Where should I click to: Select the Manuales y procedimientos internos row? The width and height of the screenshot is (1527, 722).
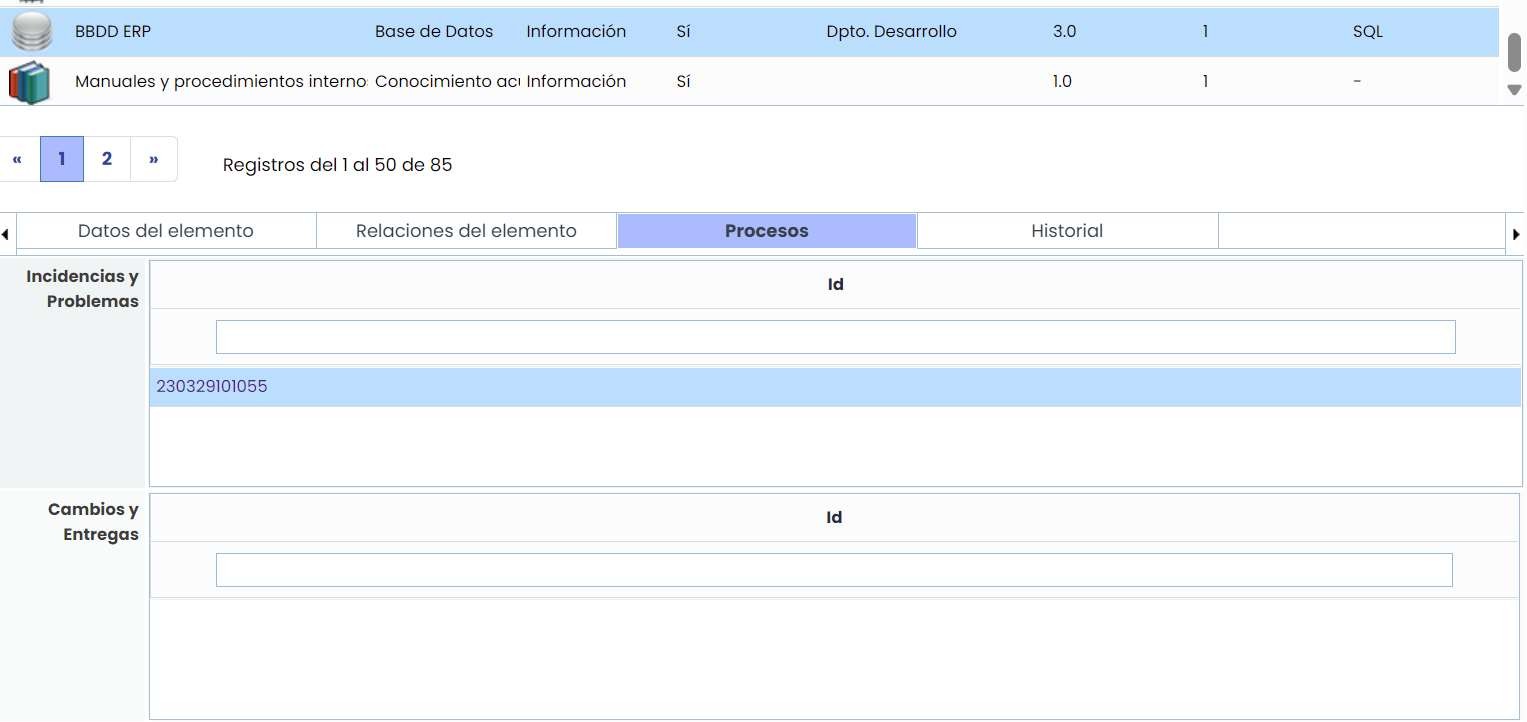[x=220, y=82]
